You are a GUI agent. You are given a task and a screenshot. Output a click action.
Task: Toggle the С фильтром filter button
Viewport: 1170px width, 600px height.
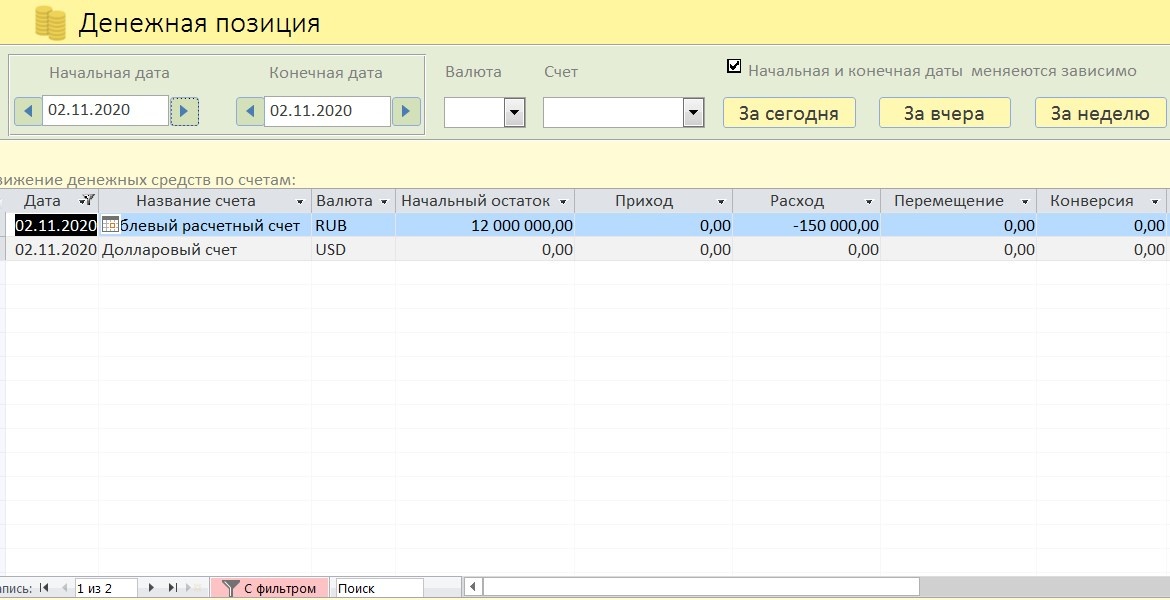(x=269, y=588)
